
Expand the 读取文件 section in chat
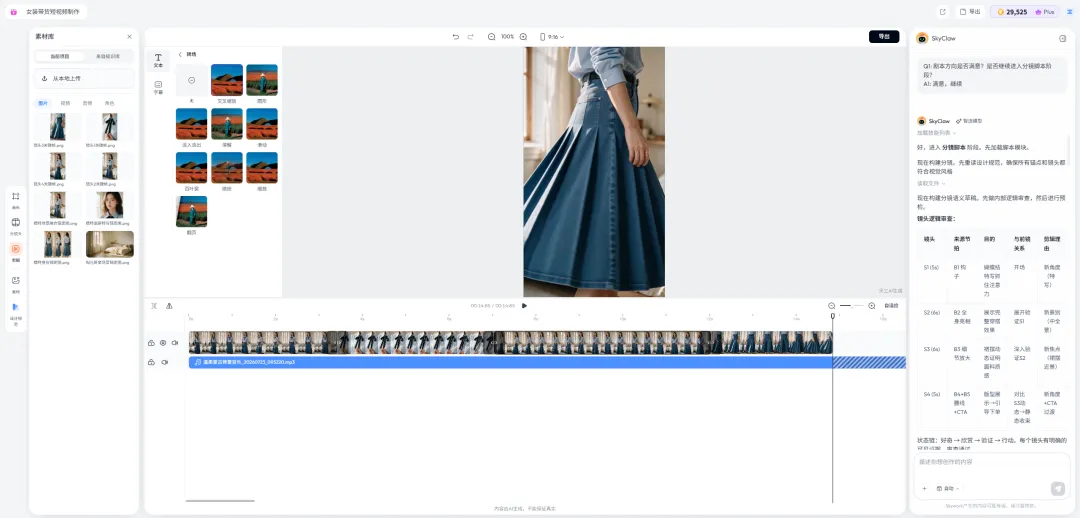pyautogui.click(x=931, y=183)
